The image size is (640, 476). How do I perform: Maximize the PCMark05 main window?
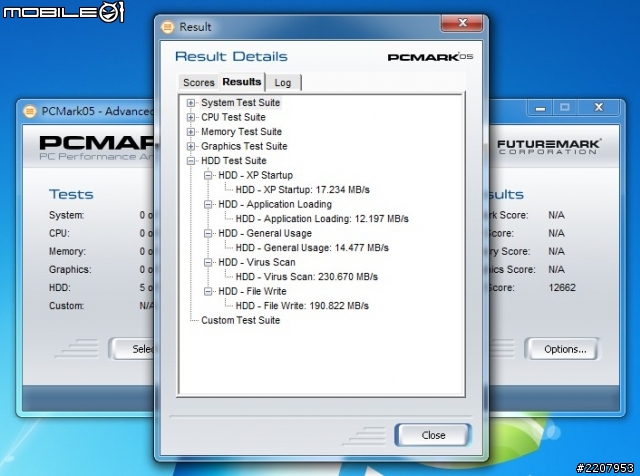coord(564,108)
